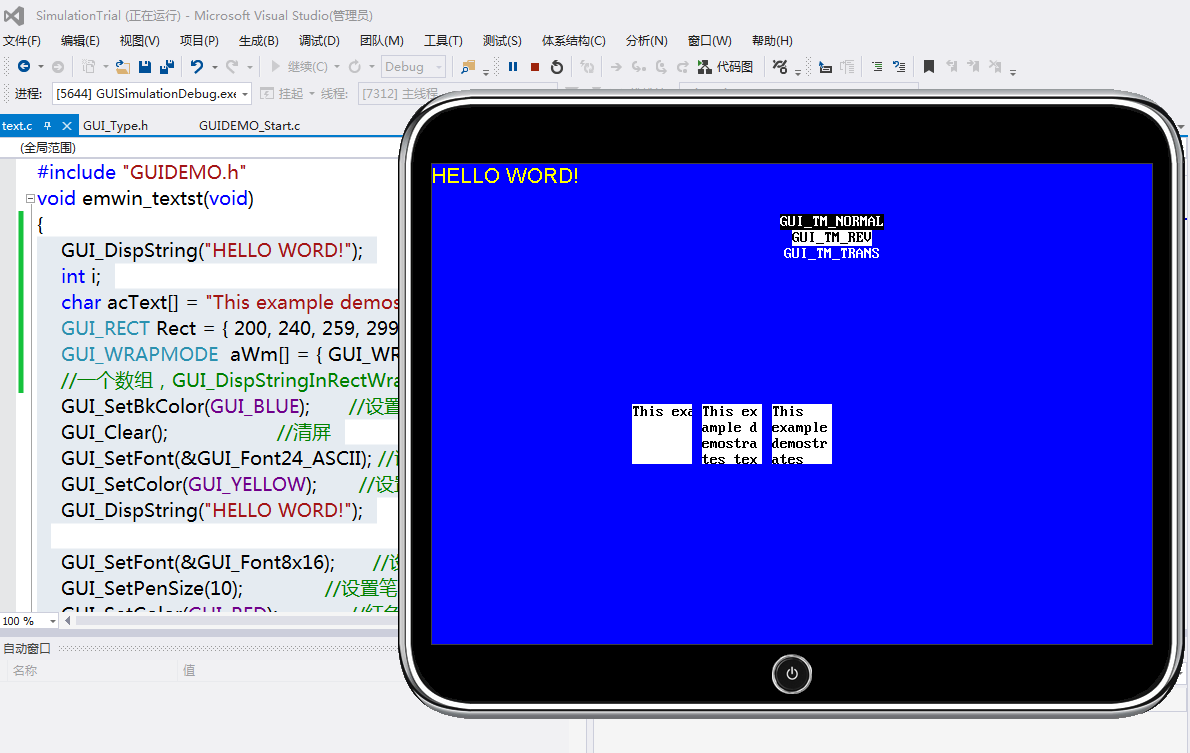This screenshot has width=1190, height=753.
Task: Click the refresh icon next to 继续
Action: (354, 67)
